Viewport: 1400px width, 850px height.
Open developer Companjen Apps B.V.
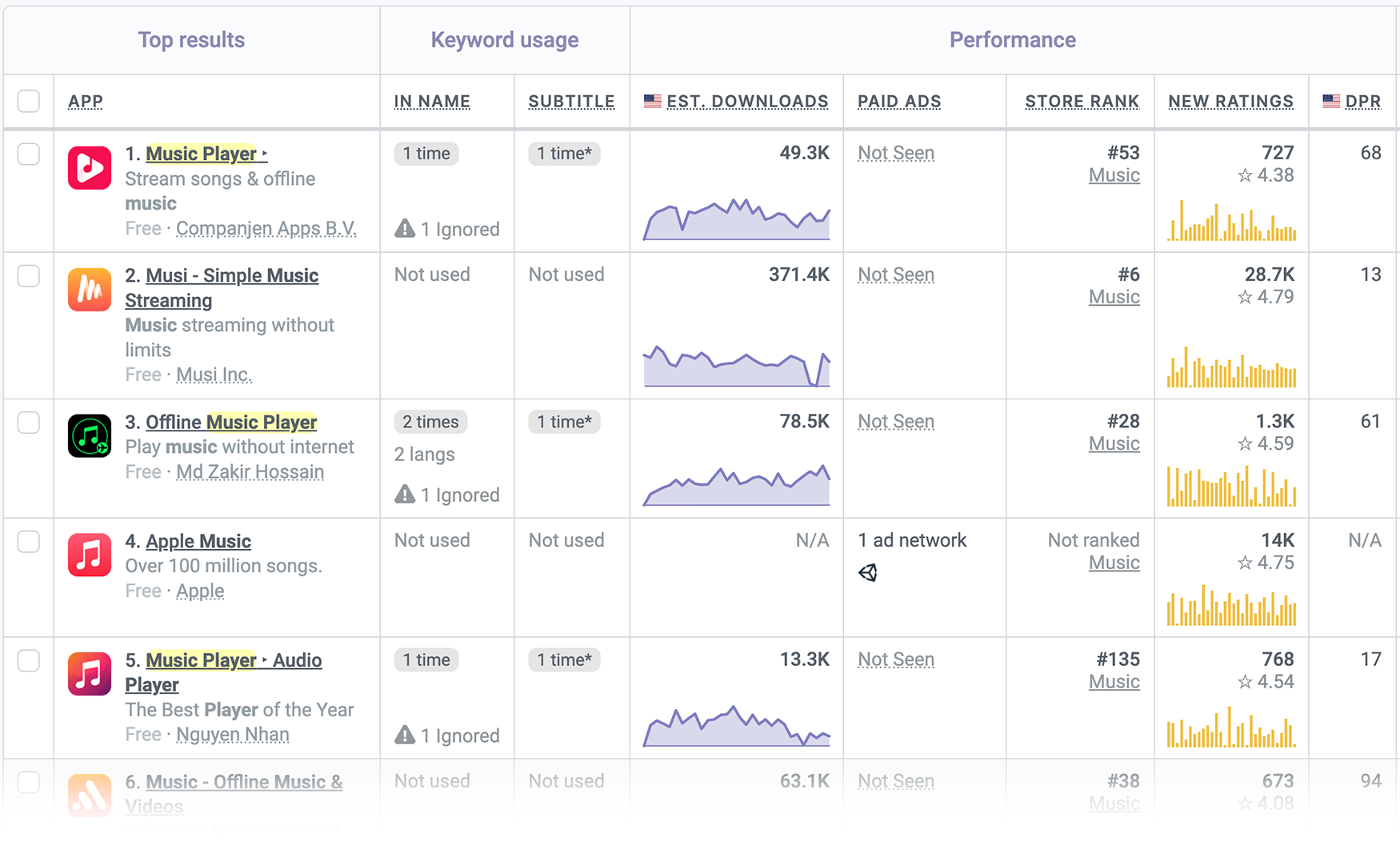[266, 228]
